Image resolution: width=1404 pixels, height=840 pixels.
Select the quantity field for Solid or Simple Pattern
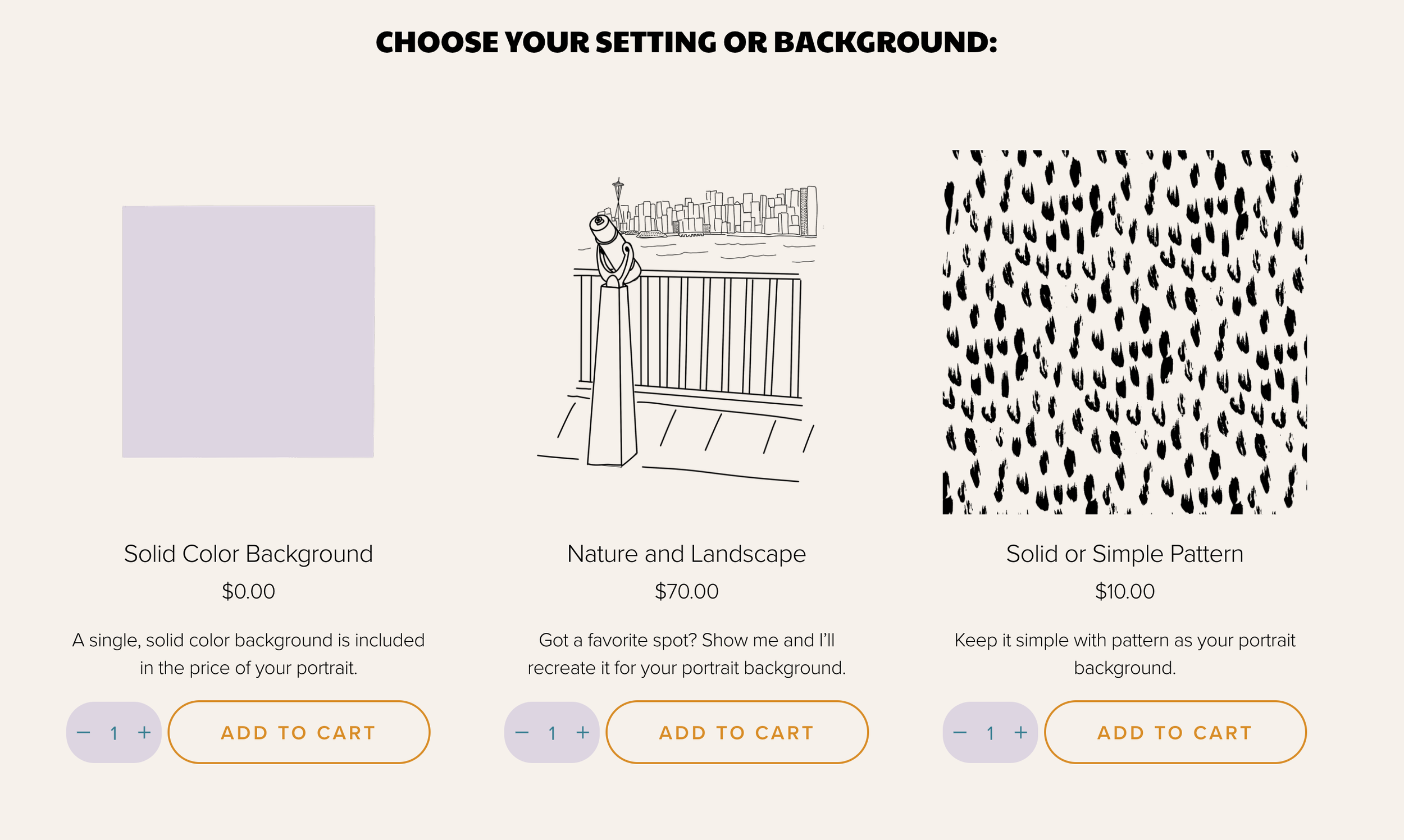(990, 733)
